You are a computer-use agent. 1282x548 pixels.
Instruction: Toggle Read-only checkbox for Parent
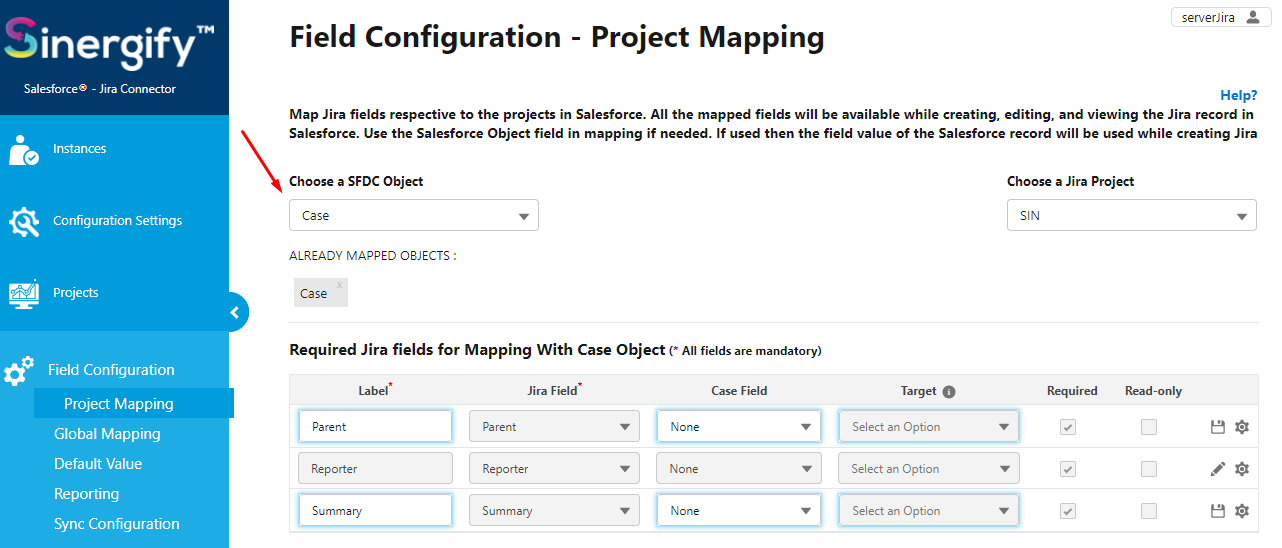(x=1149, y=427)
